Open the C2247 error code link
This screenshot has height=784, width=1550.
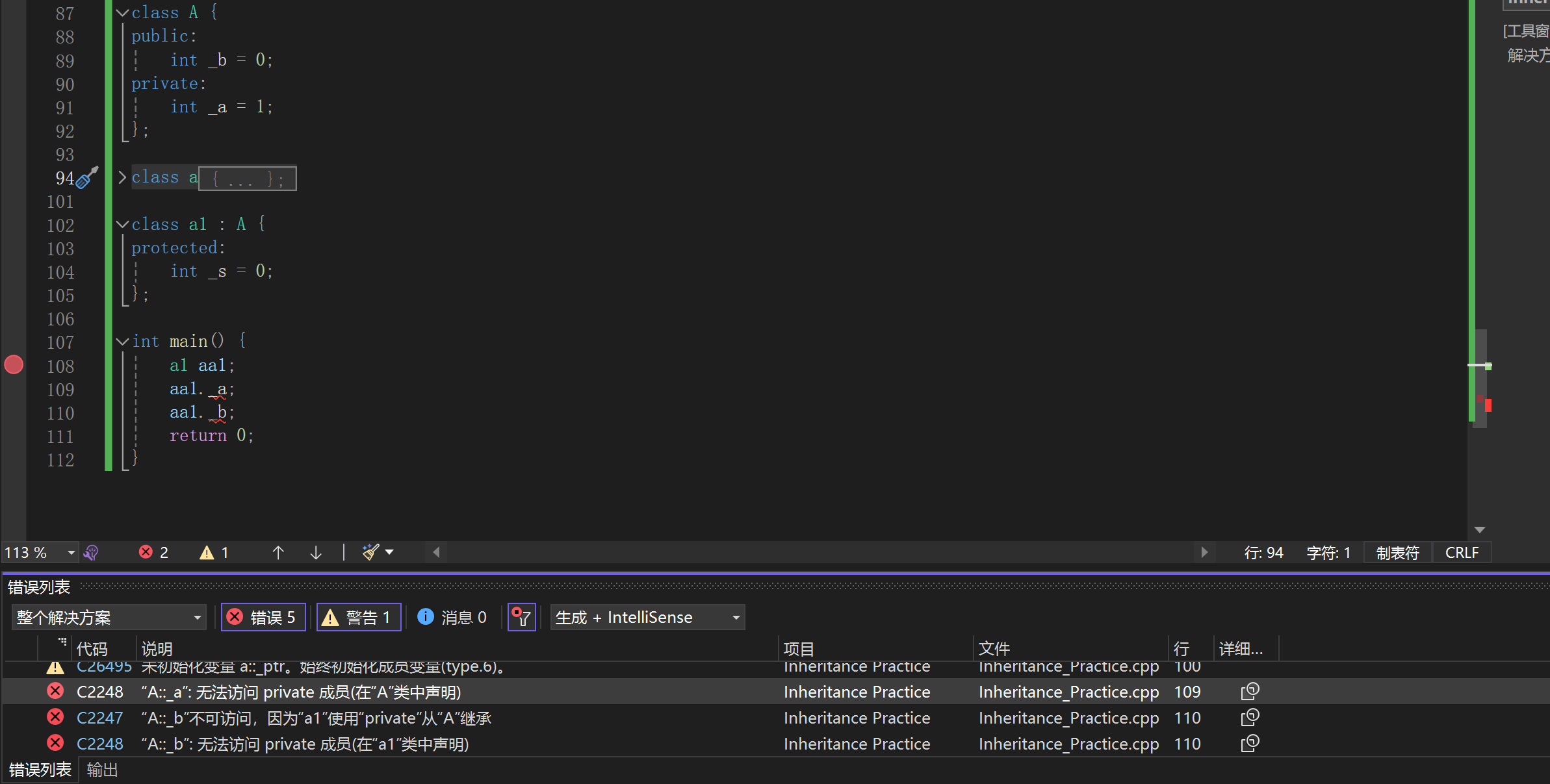coord(99,718)
